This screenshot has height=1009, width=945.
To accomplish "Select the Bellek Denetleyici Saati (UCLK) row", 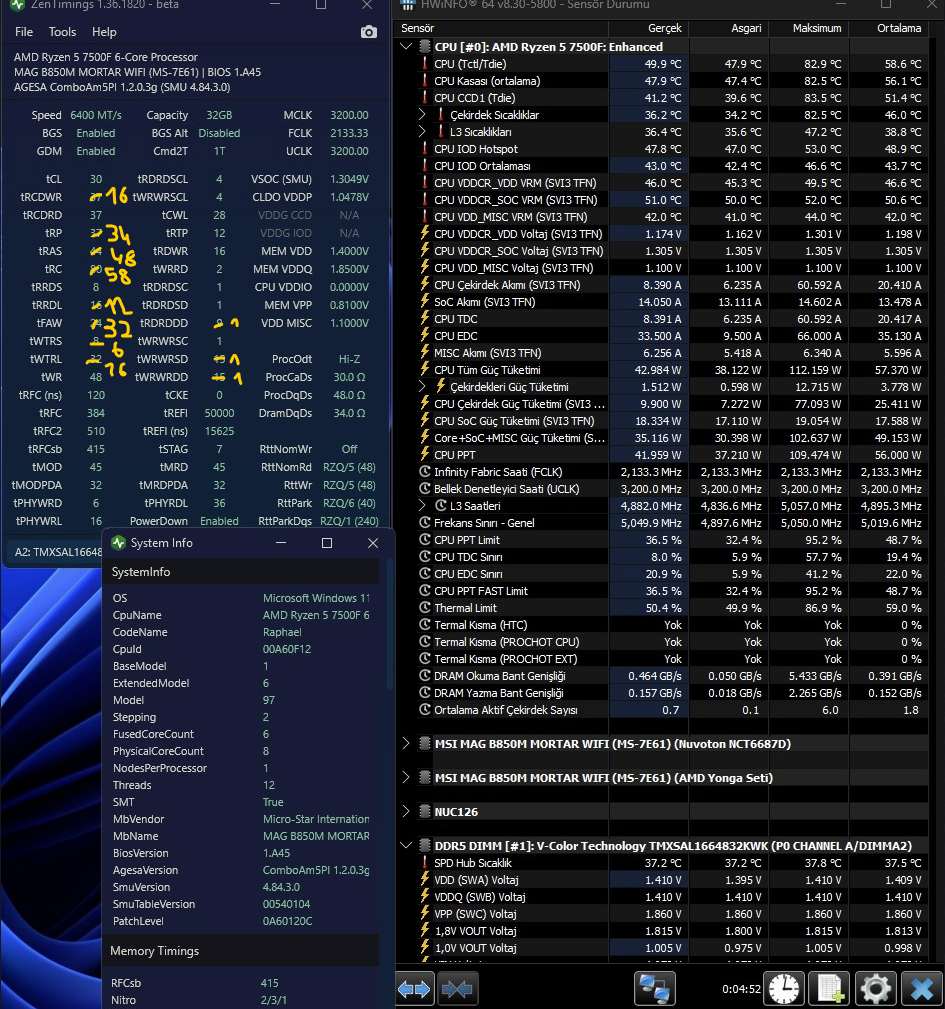I will click(x=662, y=488).
